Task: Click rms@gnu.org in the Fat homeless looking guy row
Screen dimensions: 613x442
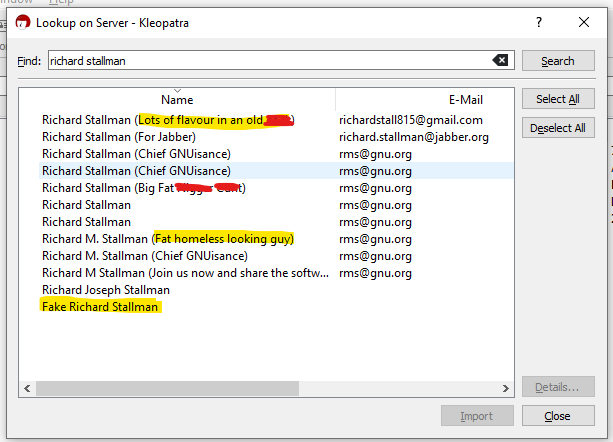Action: (x=375, y=239)
